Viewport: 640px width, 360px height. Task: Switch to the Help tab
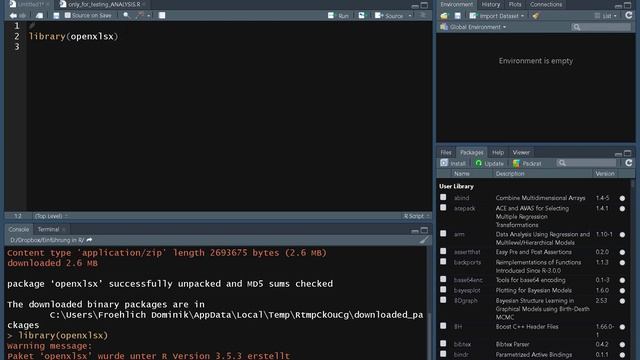tap(498, 152)
